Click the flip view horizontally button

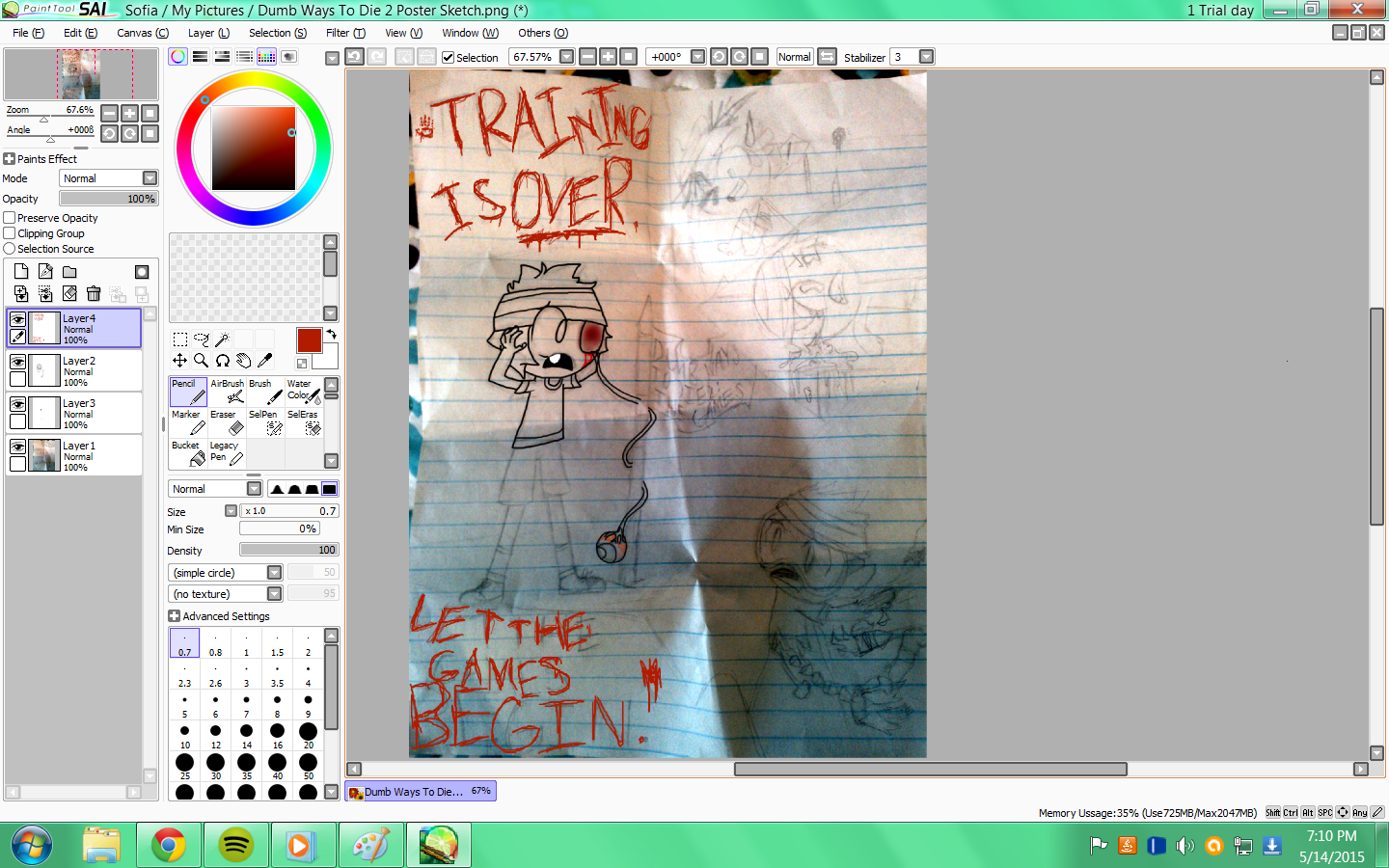pyautogui.click(x=827, y=57)
